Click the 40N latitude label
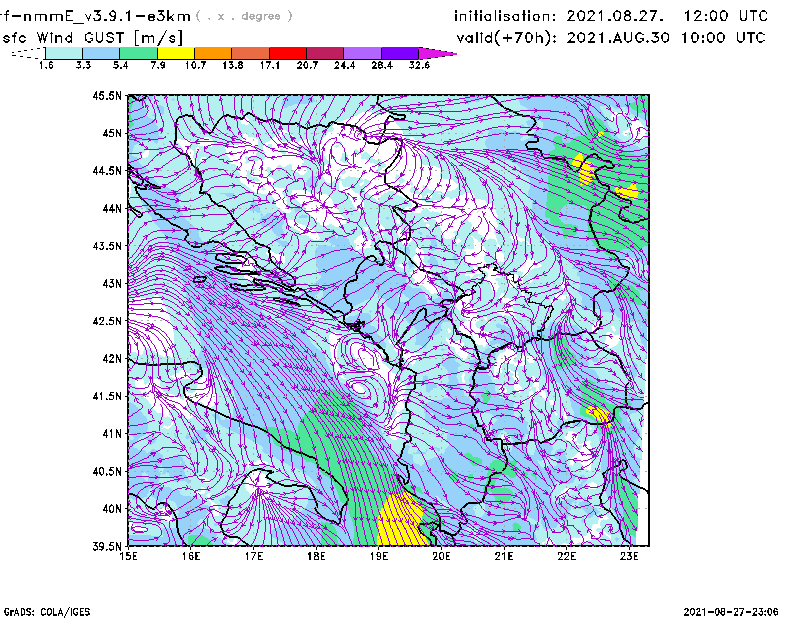The height and width of the screenshot is (618, 800). click(112, 509)
